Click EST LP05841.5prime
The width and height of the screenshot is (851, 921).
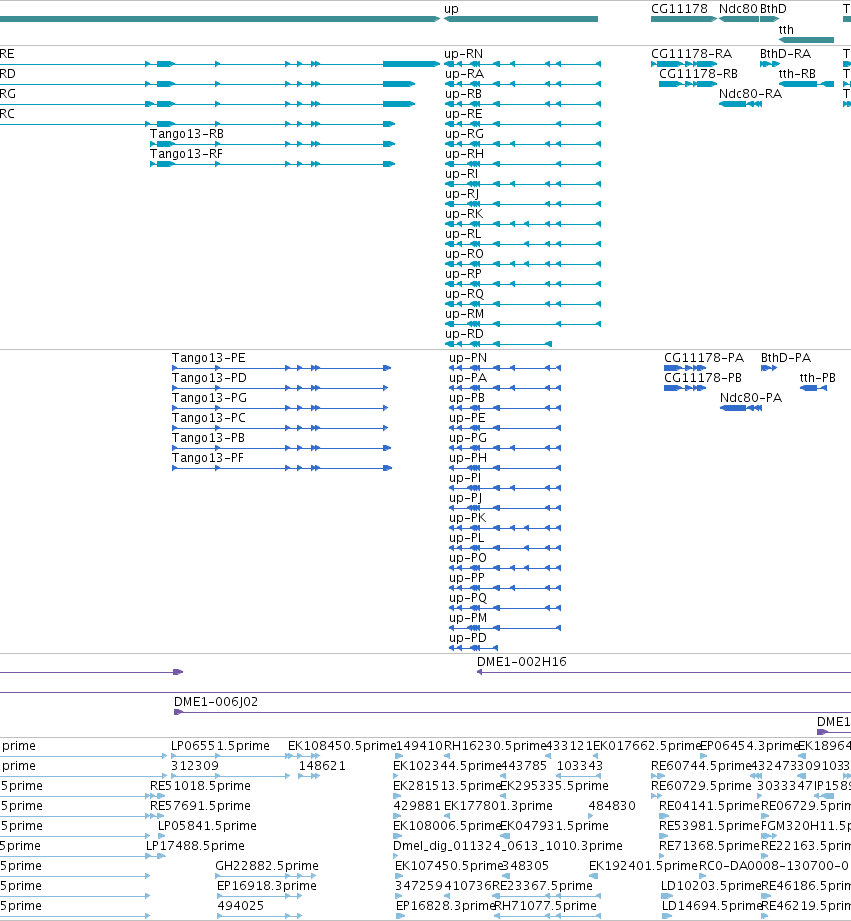click(x=207, y=826)
